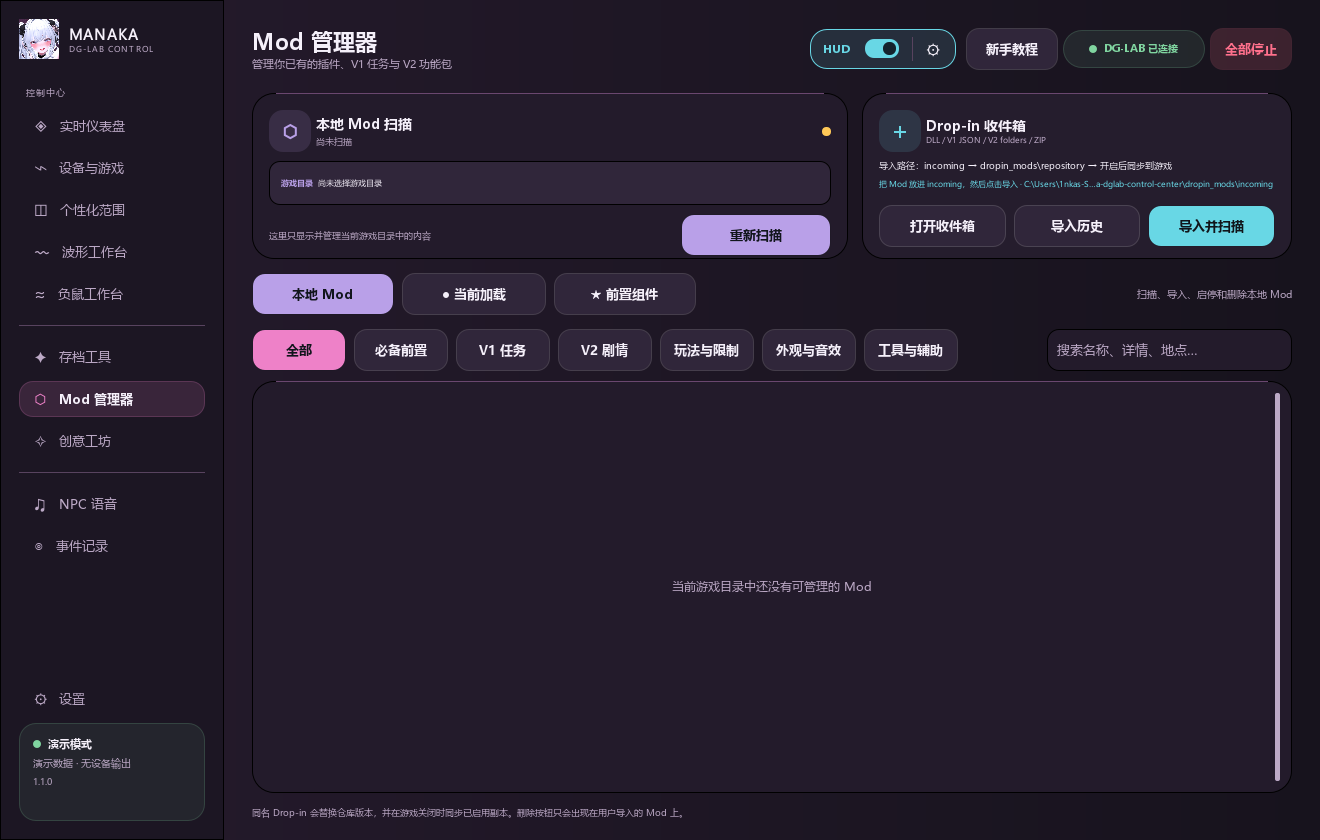Click the 事件记录 sidebar icon
Image resolution: width=1320 pixels, height=840 pixels.
click(39, 546)
